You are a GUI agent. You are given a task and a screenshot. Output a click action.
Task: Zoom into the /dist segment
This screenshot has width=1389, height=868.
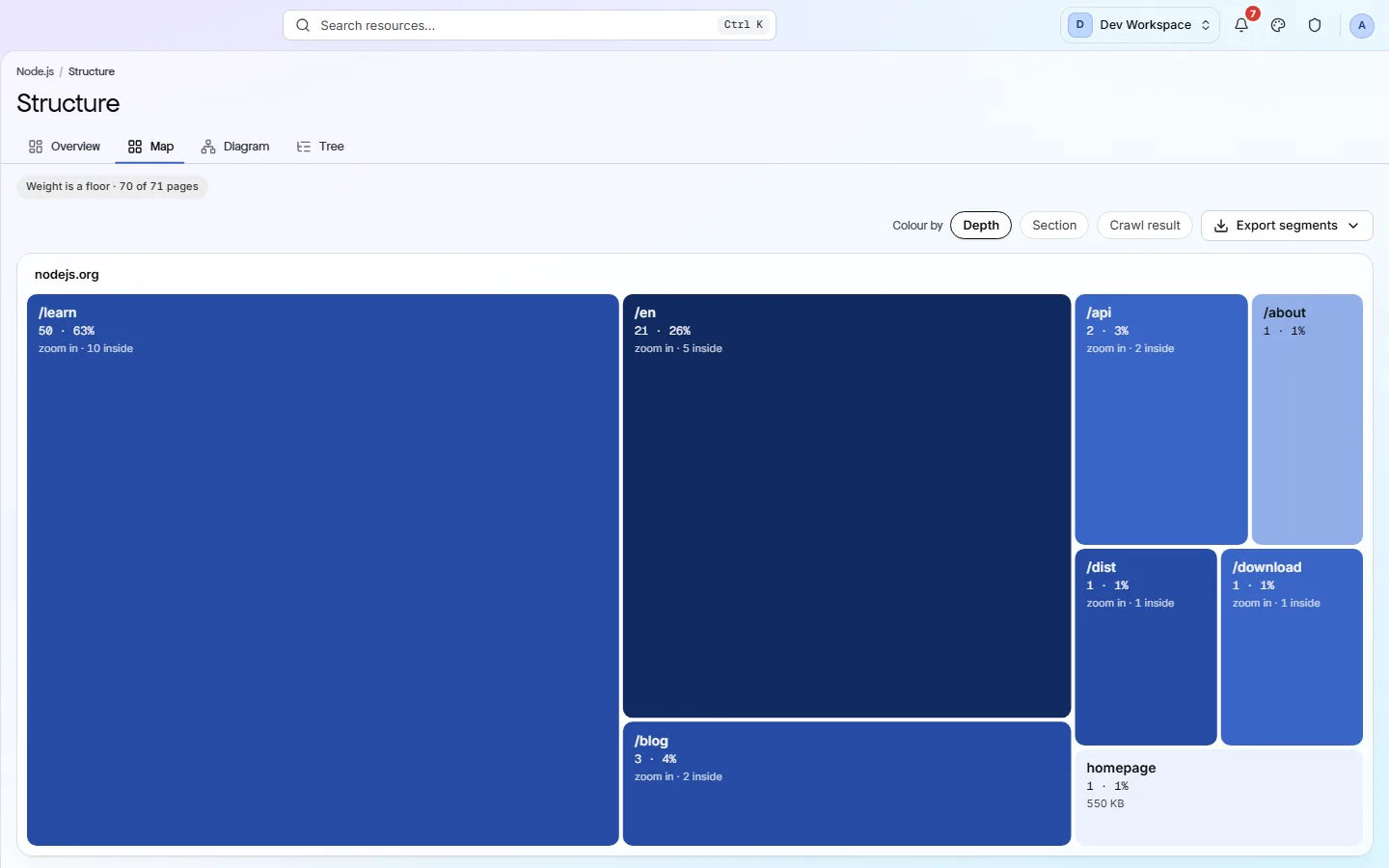(x=1146, y=647)
